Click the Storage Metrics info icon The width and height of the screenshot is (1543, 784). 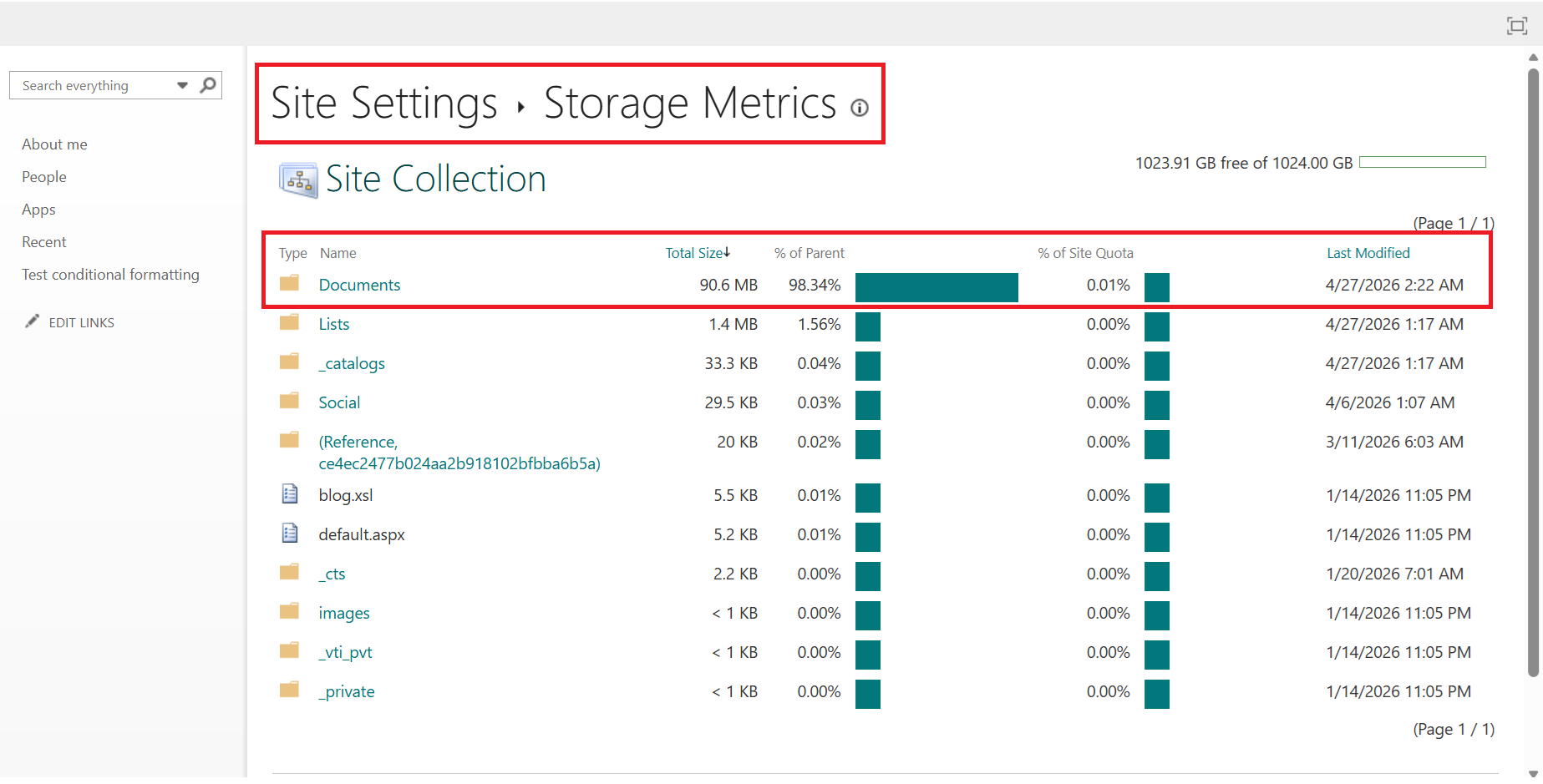click(860, 108)
